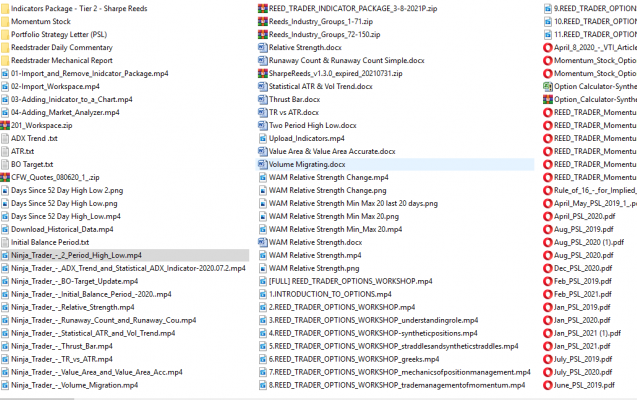The width and height of the screenshot is (637, 400).
Task: Select WAM Relative Strength Min_Max 20.mp4
Action: pos(336,229)
